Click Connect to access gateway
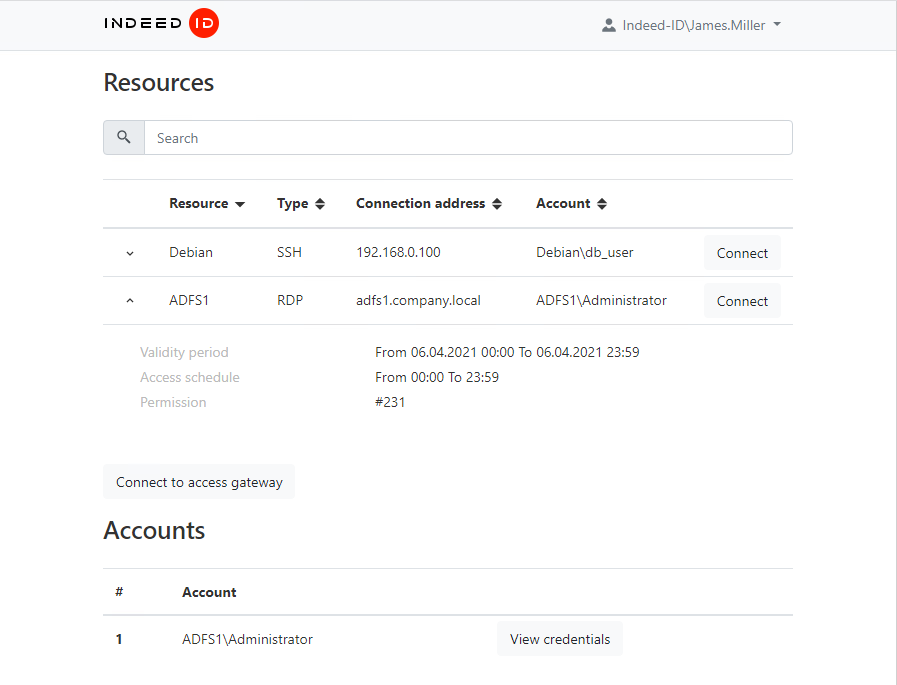 (199, 482)
